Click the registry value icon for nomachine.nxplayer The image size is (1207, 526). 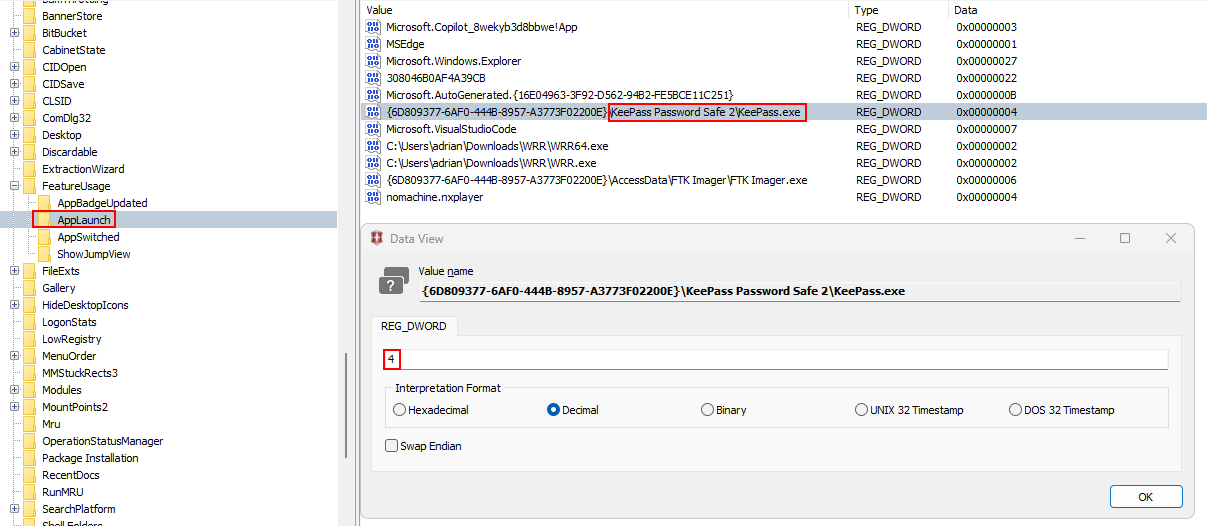tap(374, 197)
